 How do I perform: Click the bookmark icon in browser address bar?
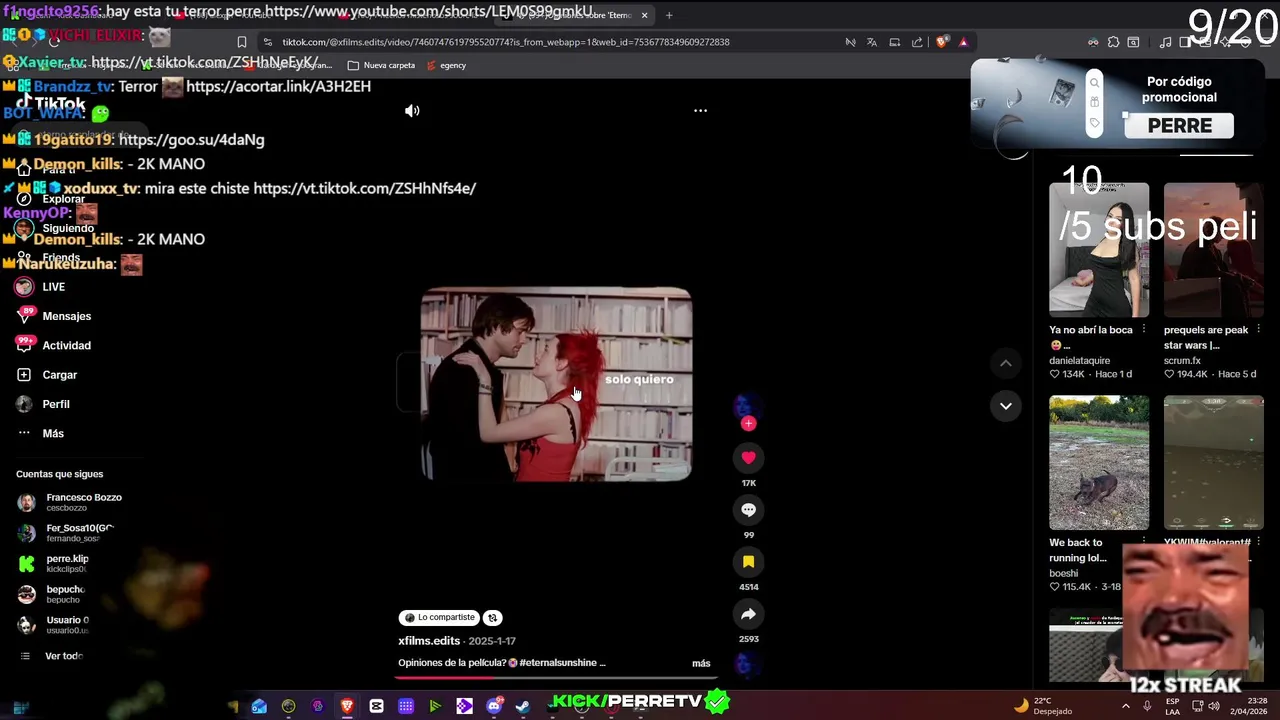242,42
